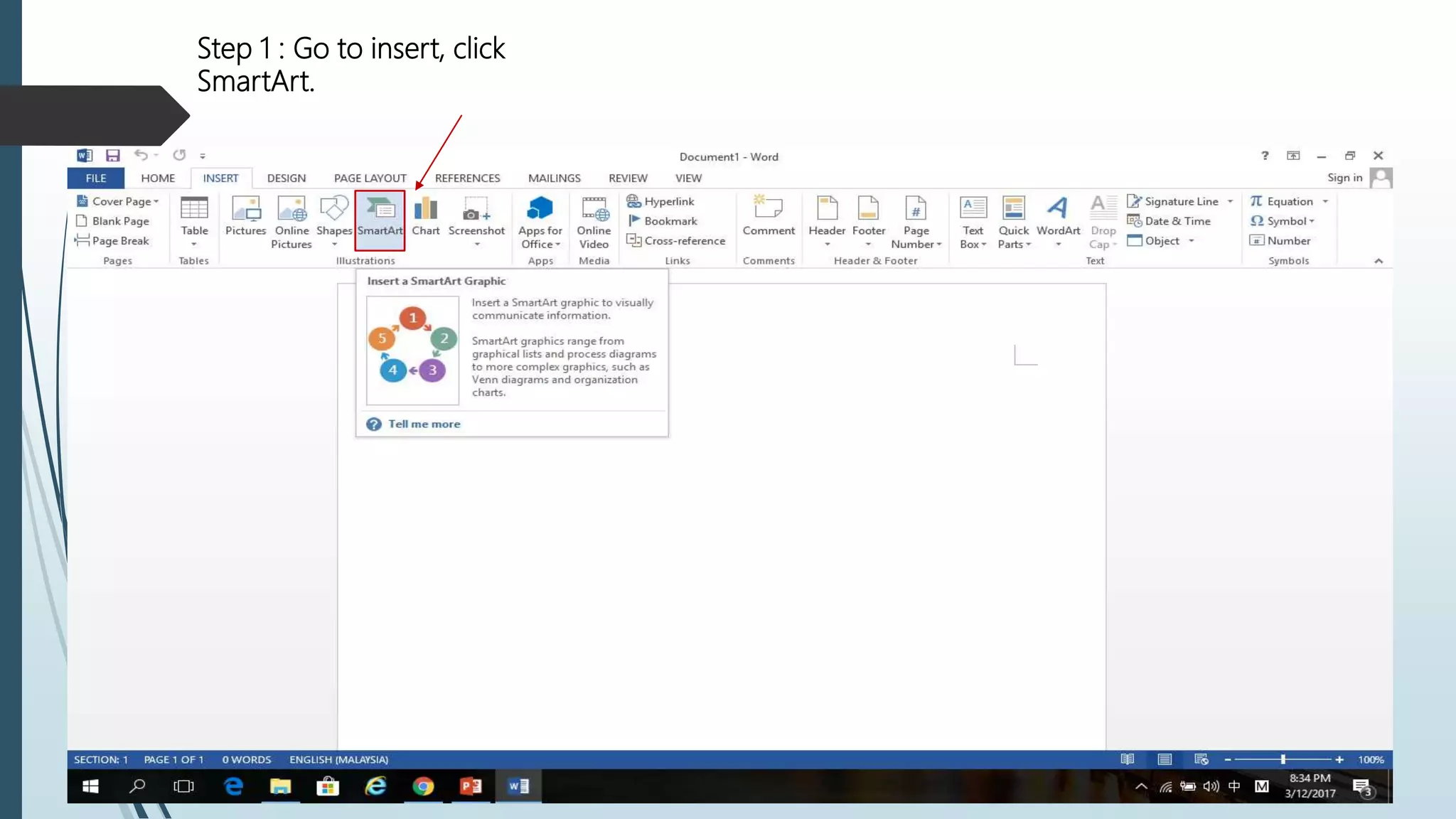
Task: Open the Pictures insert tool
Action: (x=245, y=216)
